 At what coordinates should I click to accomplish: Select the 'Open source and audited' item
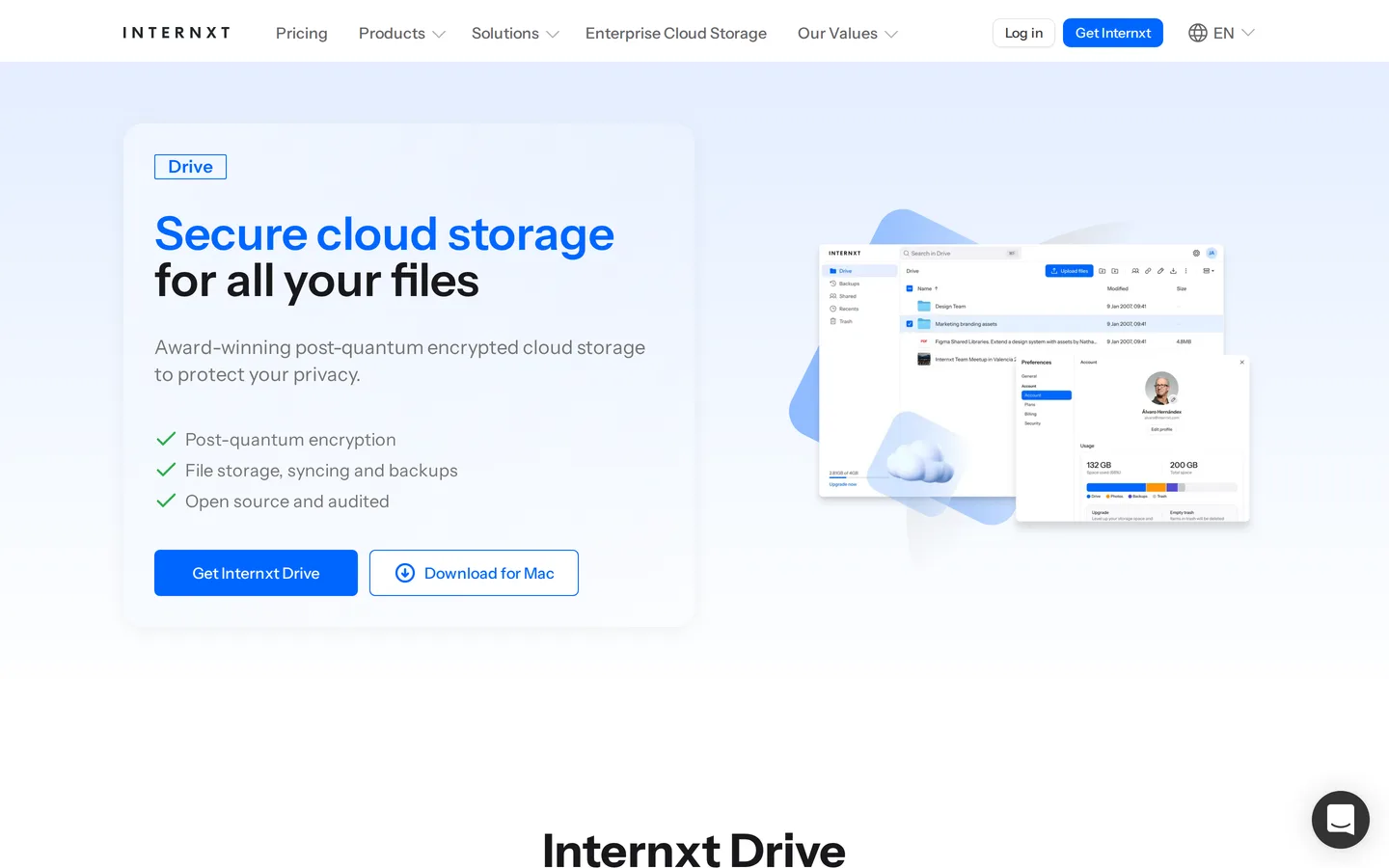272,502
